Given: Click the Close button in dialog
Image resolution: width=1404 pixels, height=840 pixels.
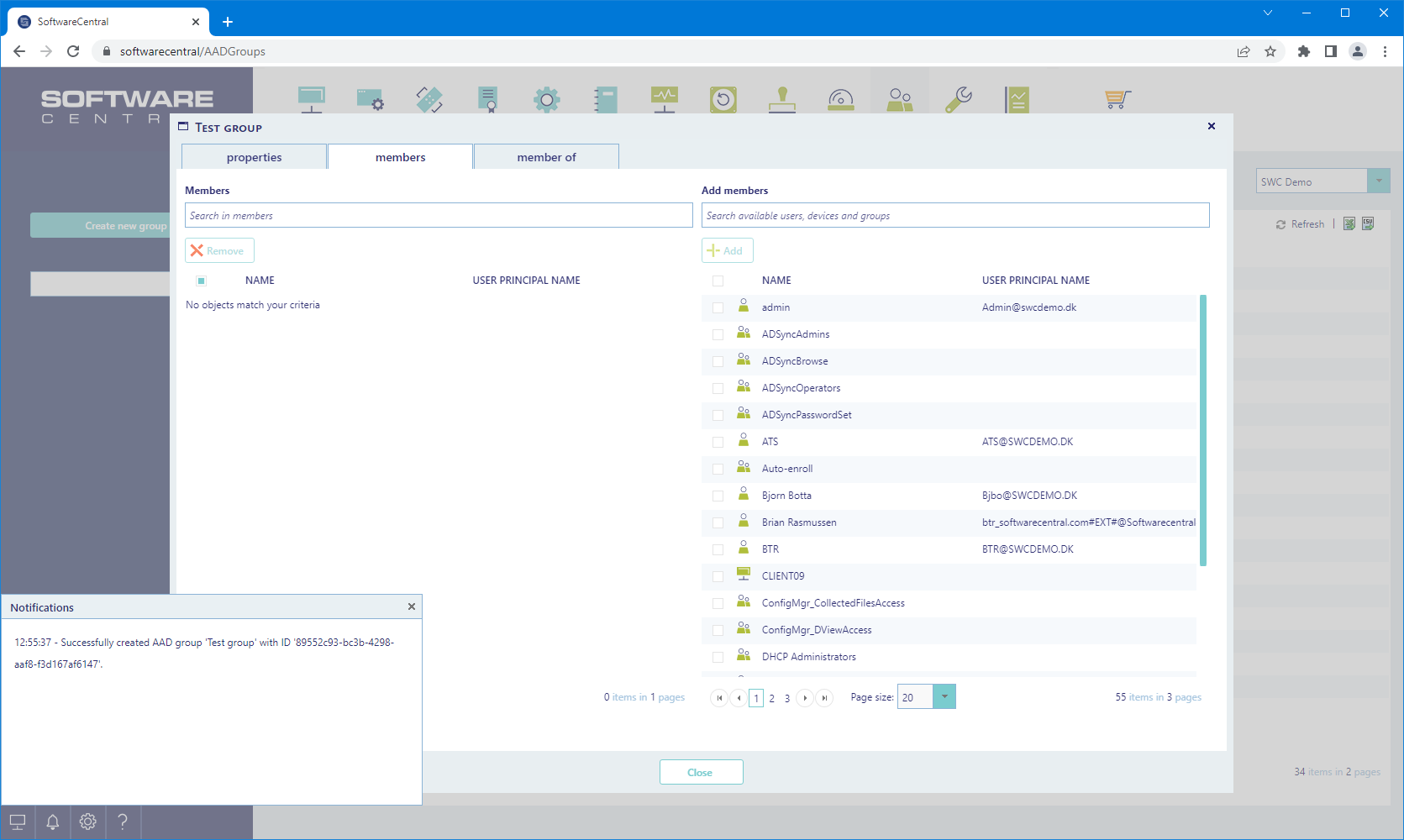Looking at the screenshot, I should (701, 773).
